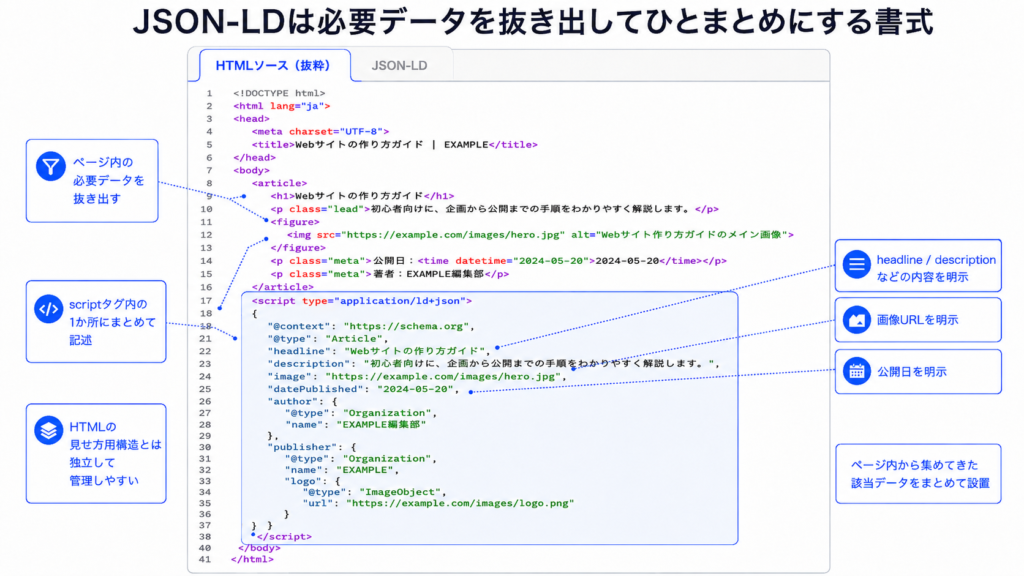Image resolution: width=1024 pixels, height=576 pixels.
Task: Click the "@type": "Article" line
Action: point(327,338)
